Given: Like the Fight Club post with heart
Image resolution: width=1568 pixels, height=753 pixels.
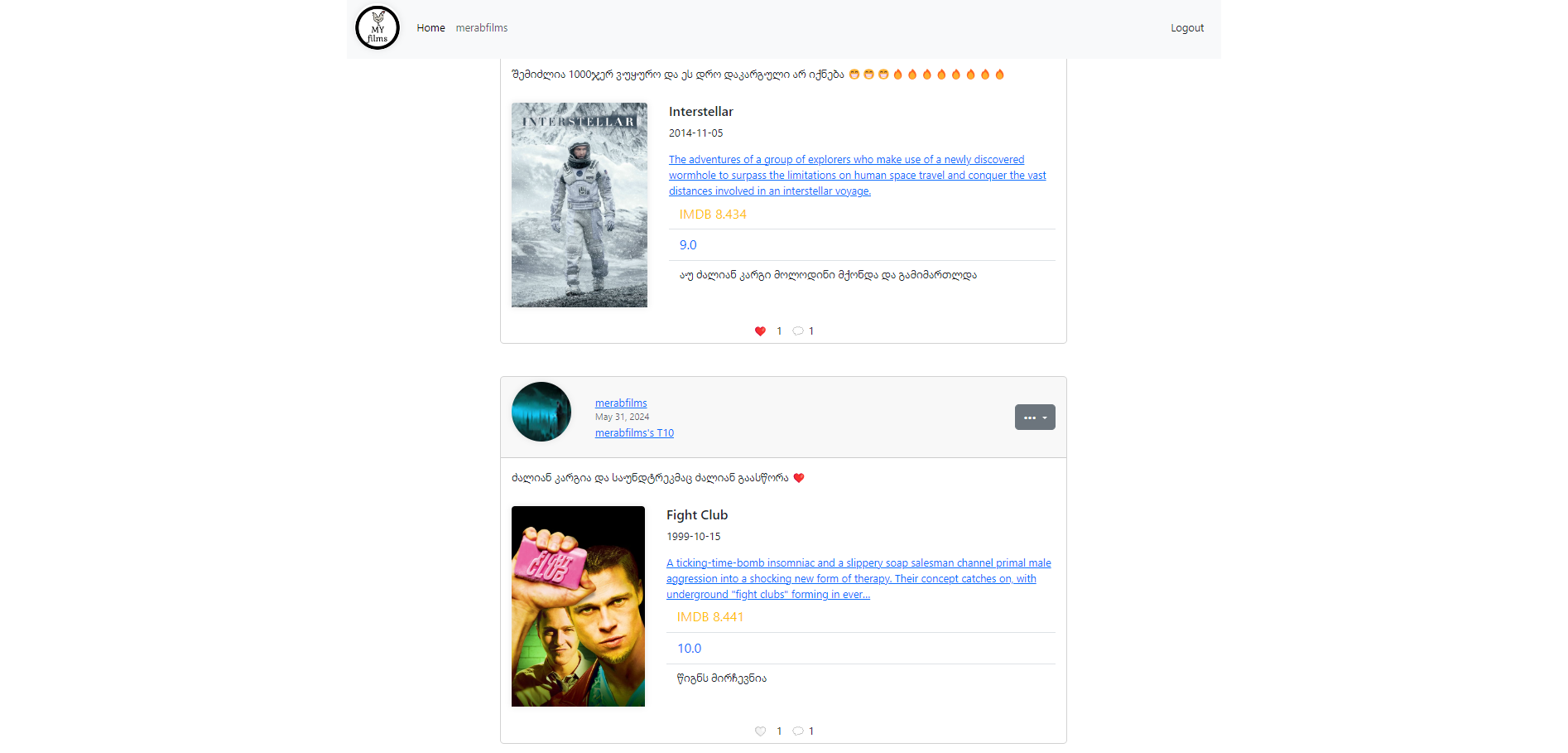Looking at the screenshot, I should coord(760,731).
